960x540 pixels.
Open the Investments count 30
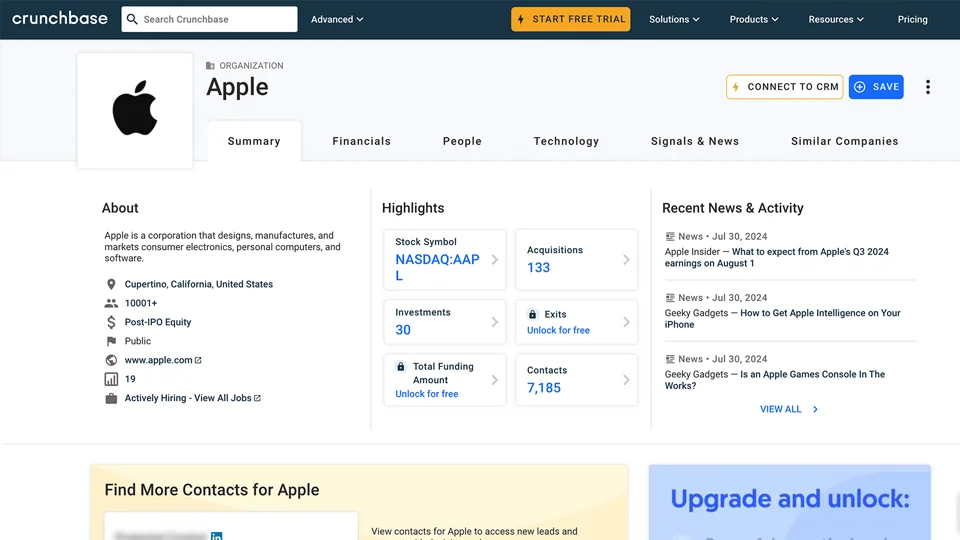point(403,330)
